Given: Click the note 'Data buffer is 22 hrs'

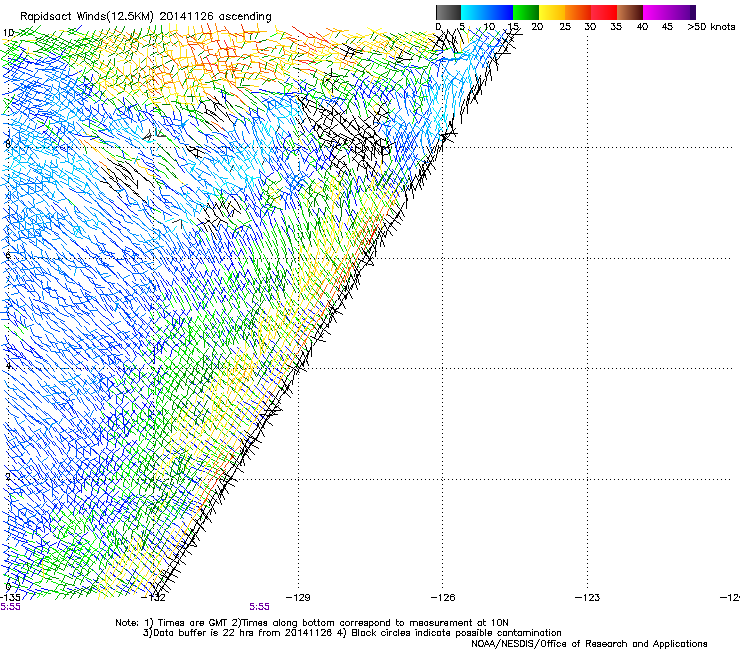Looking at the screenshot, I should [204, 633].
